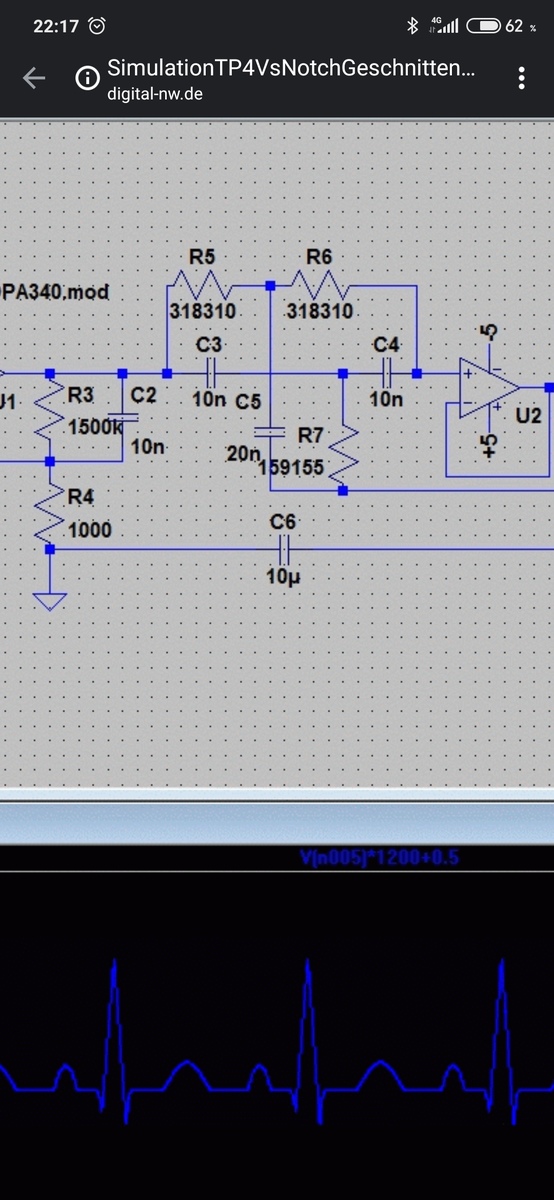Select resistor R5 symbol

(x=204, y=285)
